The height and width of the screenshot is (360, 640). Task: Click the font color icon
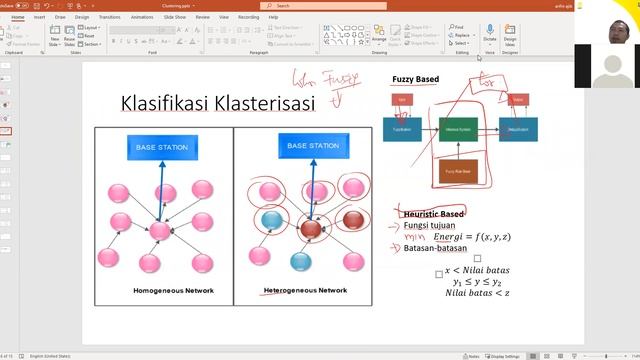(192, 41)
